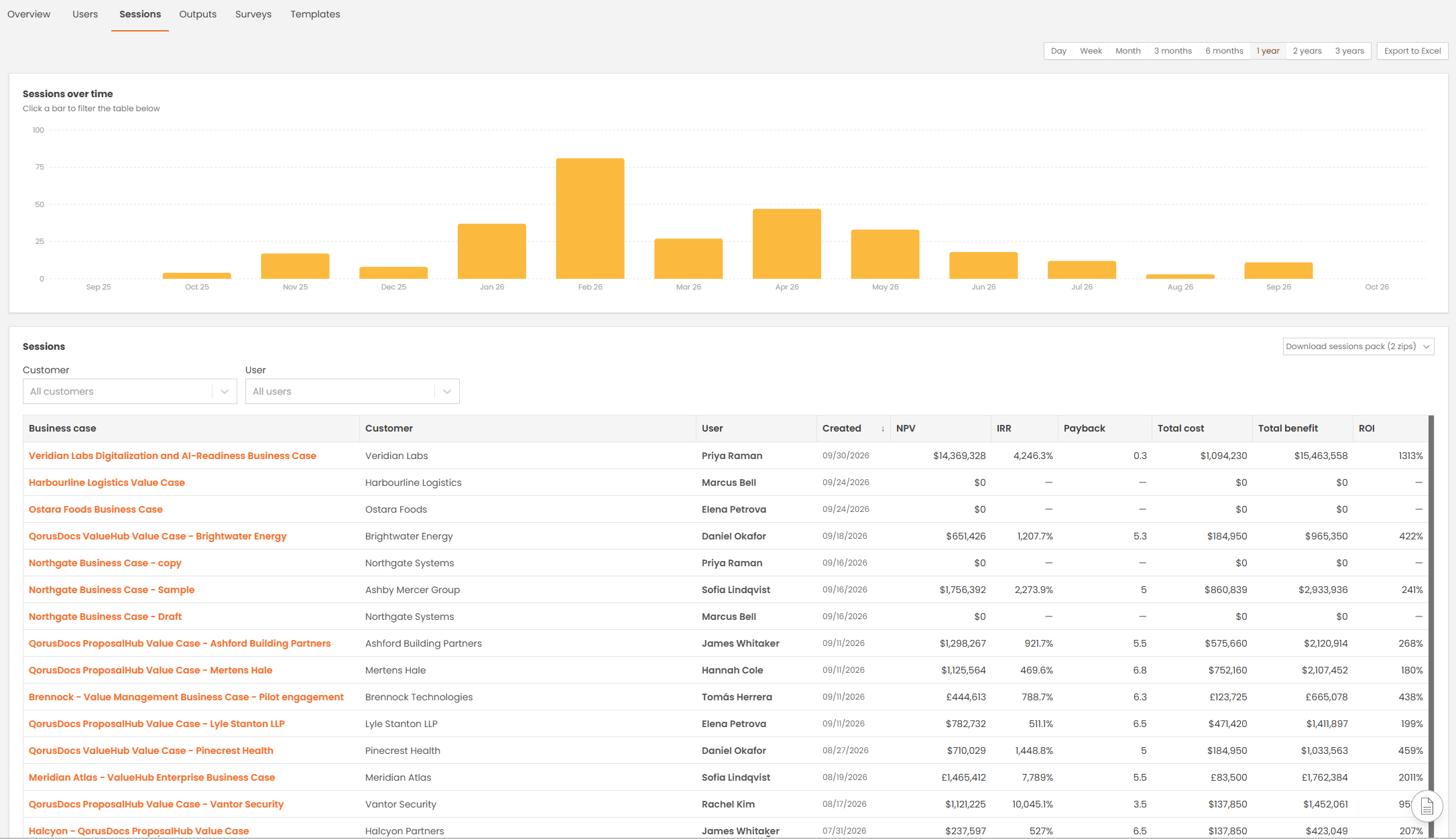Open the Surveys tab
1456x839 pixels.
coord(253,14)
